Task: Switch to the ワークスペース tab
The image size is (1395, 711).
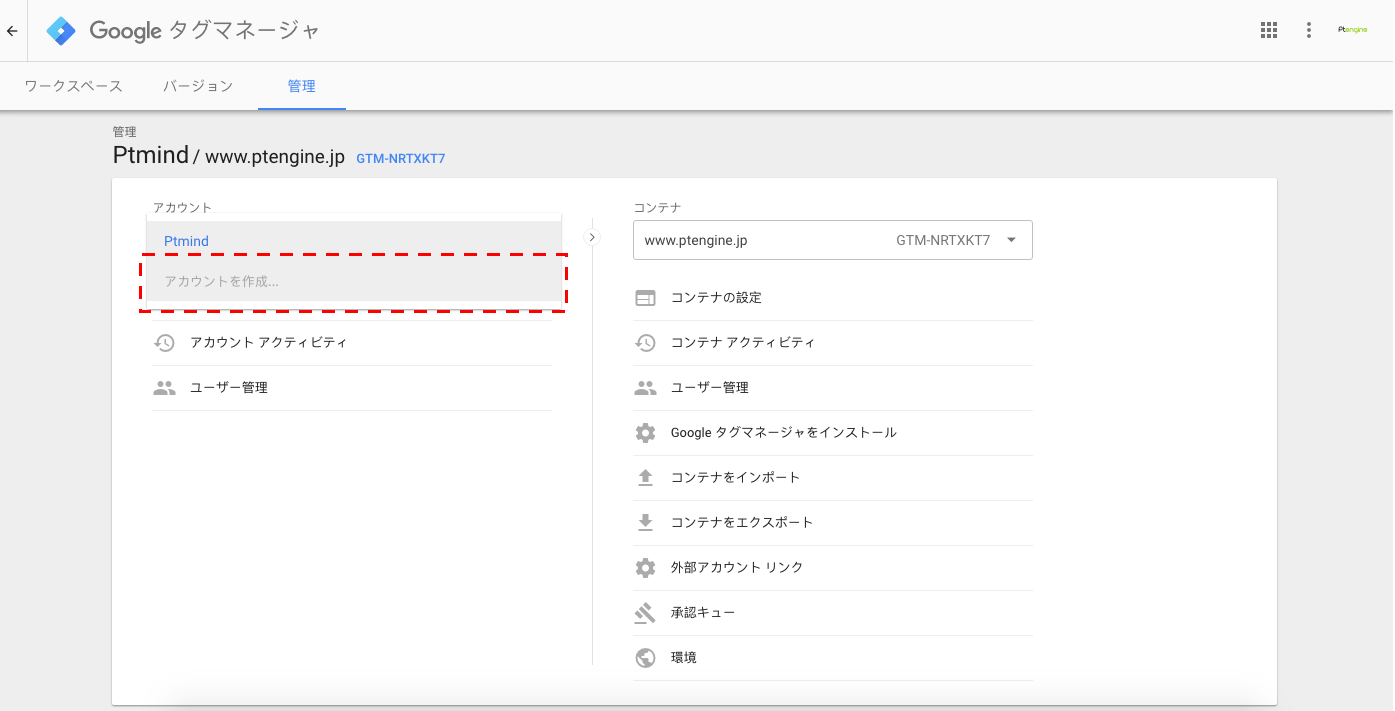Action: click(73, 86)
